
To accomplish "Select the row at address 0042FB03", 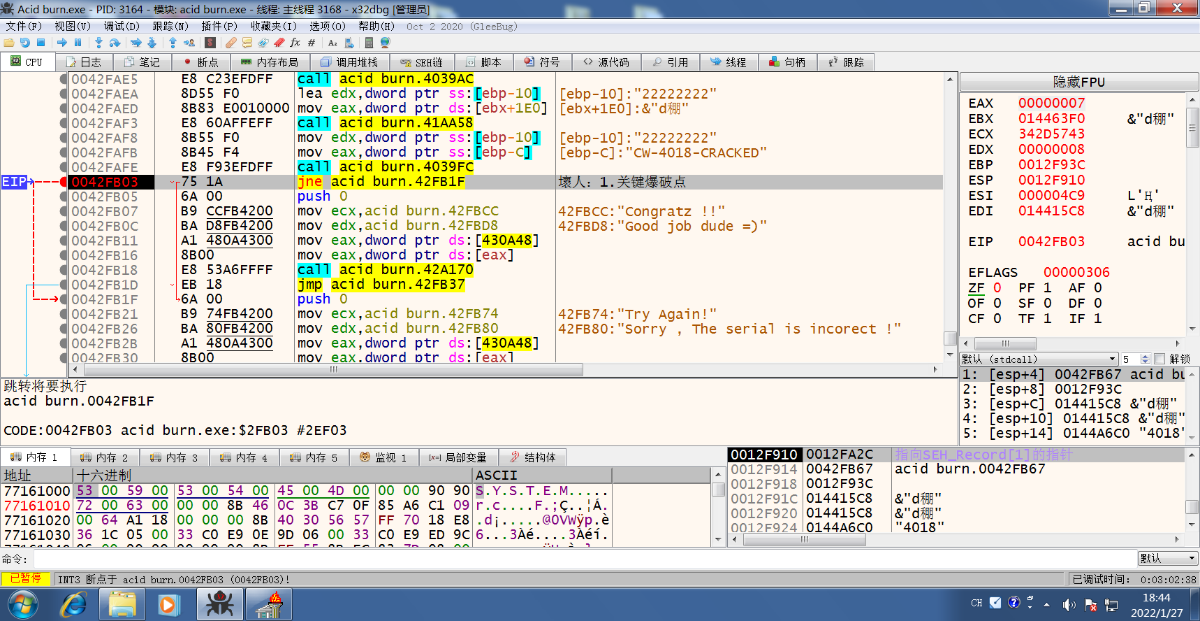I will click(x=505, y=182).
